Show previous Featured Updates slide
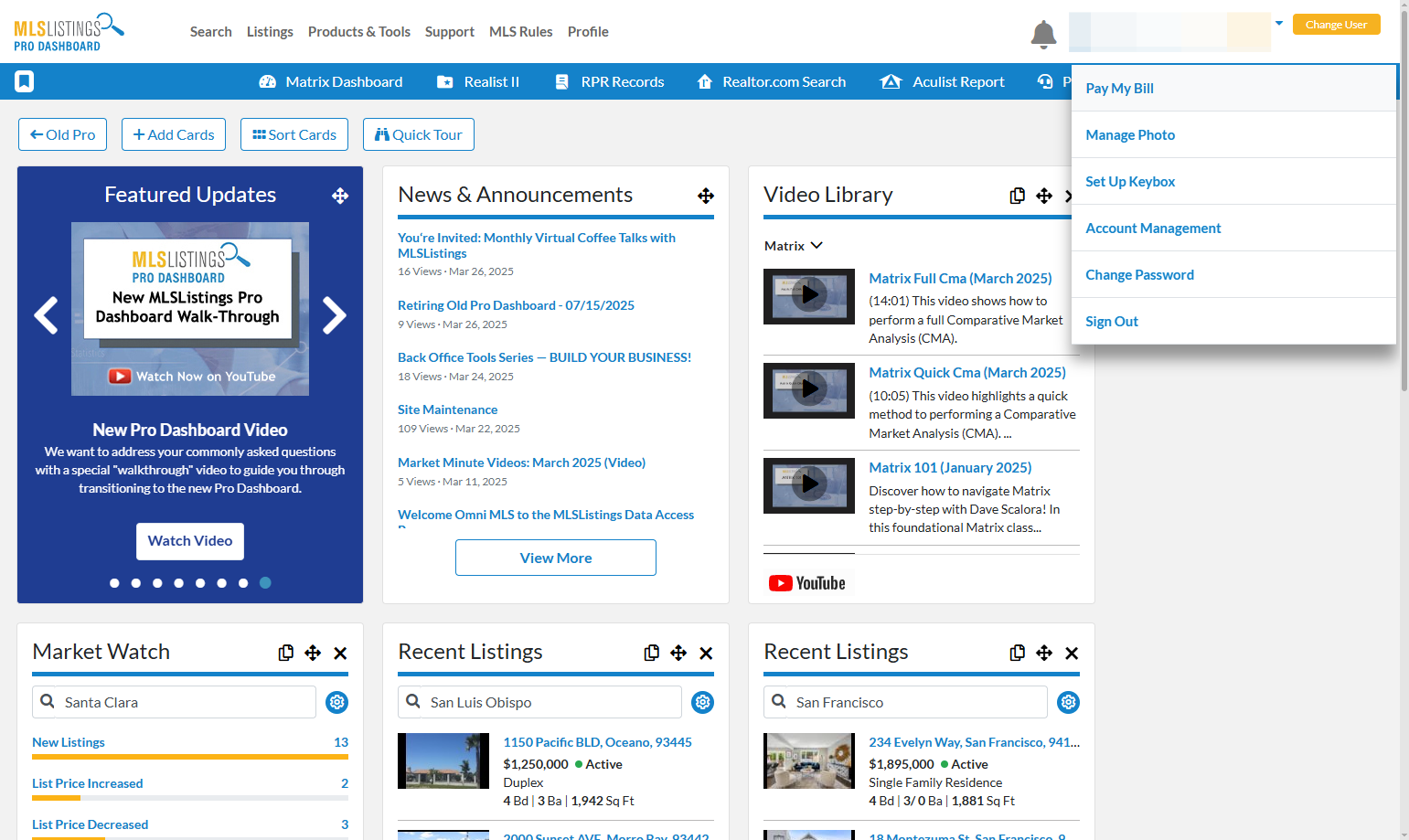The height and width of the screenshot is (840, 1409). coord(46,315)
